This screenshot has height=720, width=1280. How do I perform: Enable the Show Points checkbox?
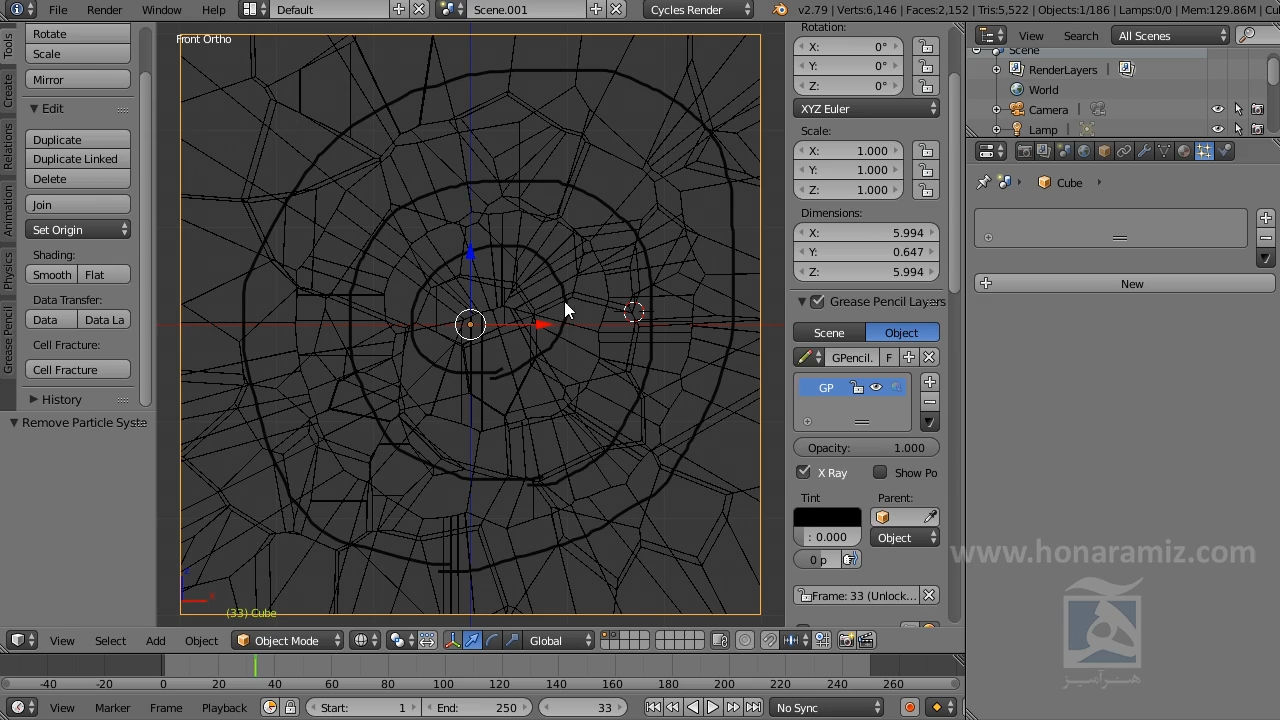pos(880,472)
